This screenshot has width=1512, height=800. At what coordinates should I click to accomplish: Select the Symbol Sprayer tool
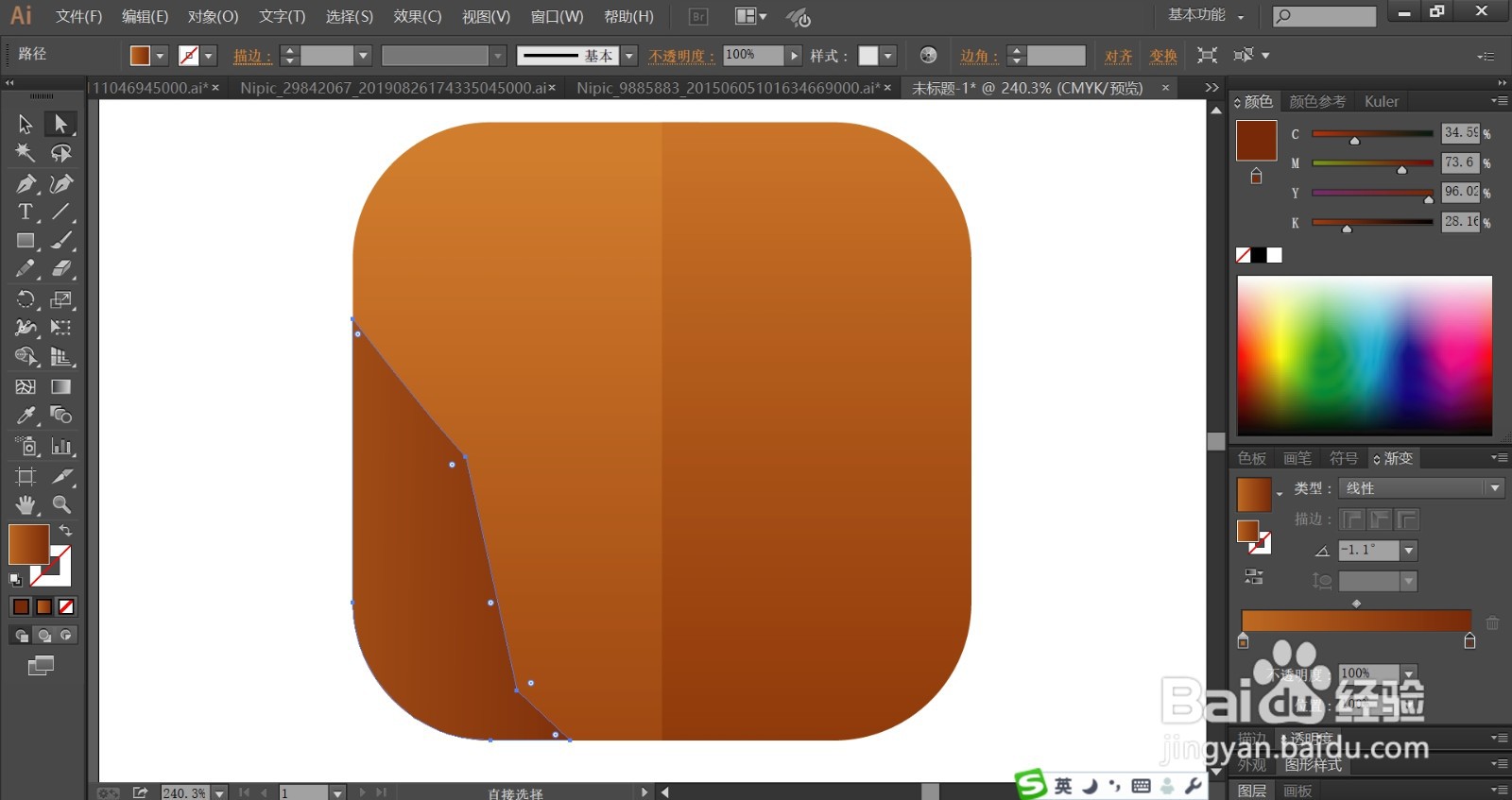click(x=26, y=446)
